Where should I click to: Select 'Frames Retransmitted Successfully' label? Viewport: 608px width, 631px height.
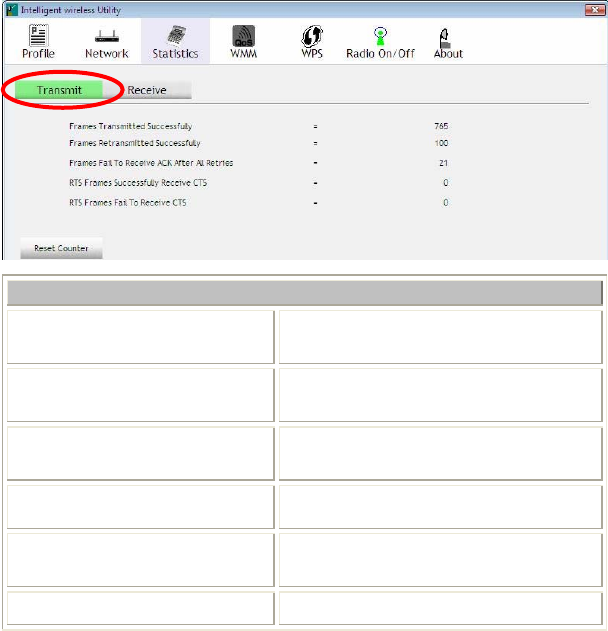pos(134,143)
